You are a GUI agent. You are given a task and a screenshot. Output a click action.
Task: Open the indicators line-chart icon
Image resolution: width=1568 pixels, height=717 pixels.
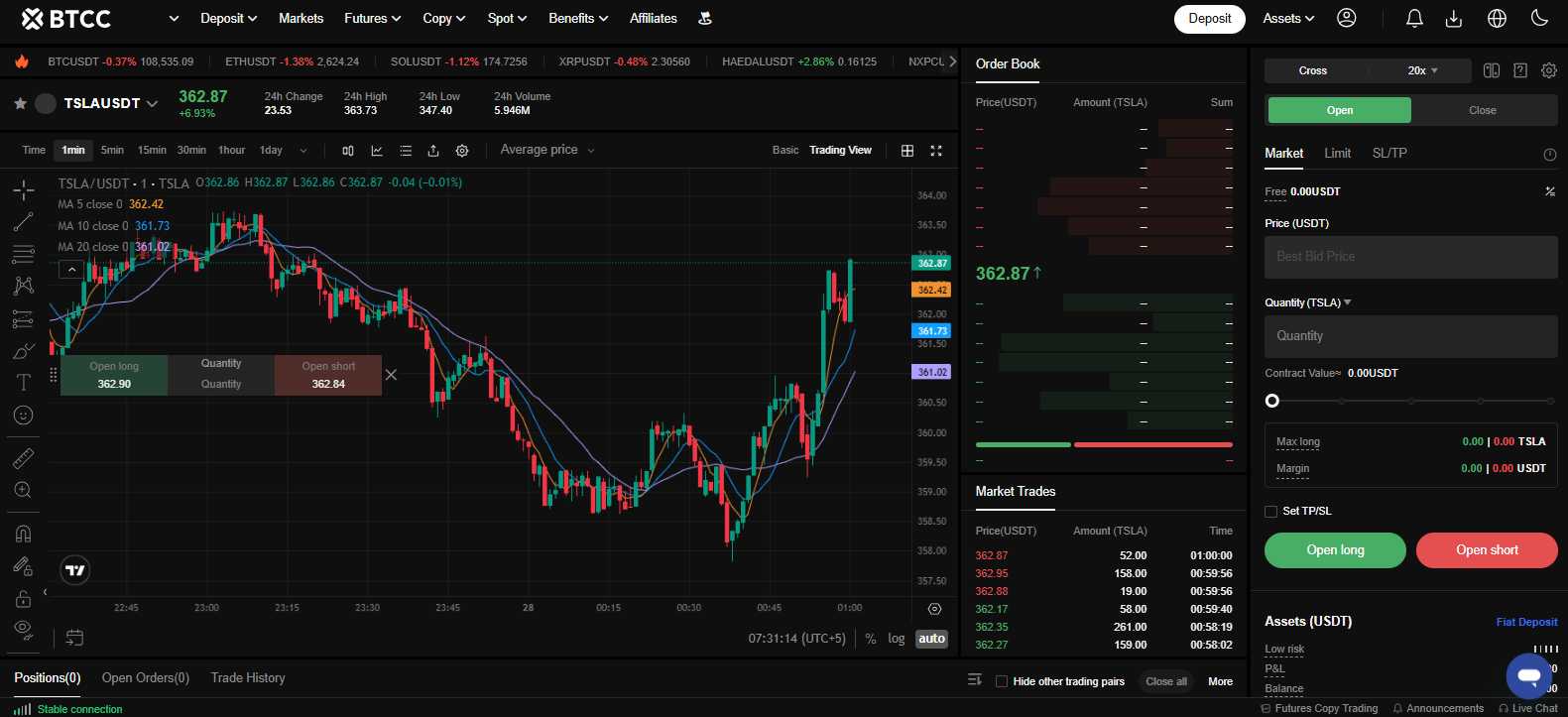click(377, 151)
